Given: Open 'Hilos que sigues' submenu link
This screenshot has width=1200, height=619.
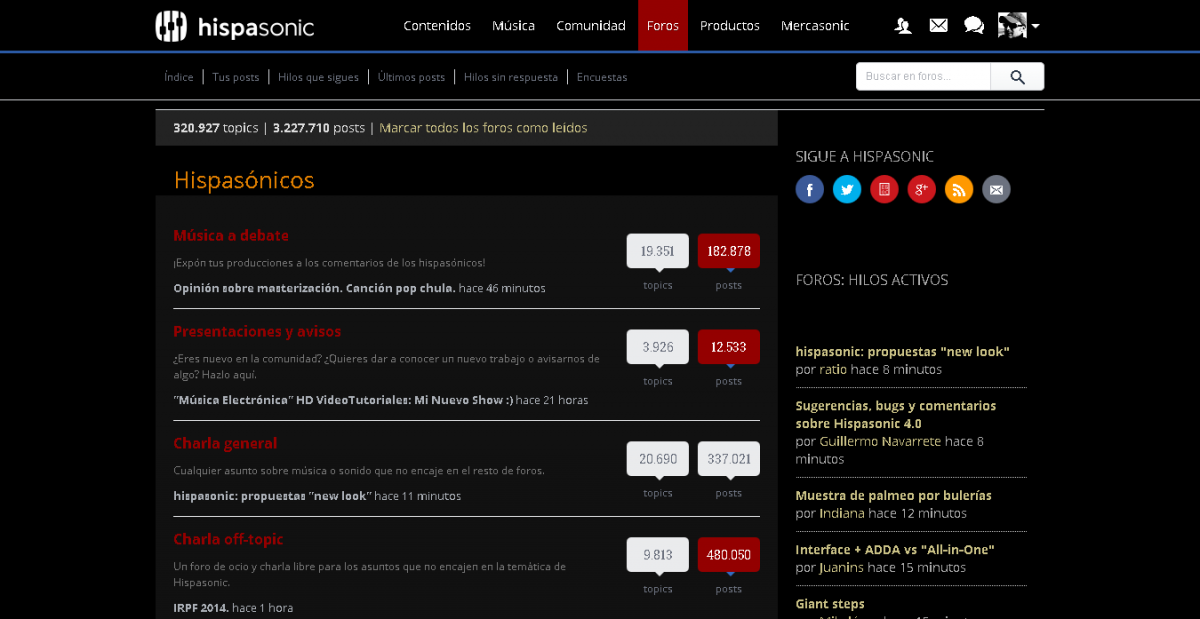Looking at the screenshot, I should [x=318, y=77].
